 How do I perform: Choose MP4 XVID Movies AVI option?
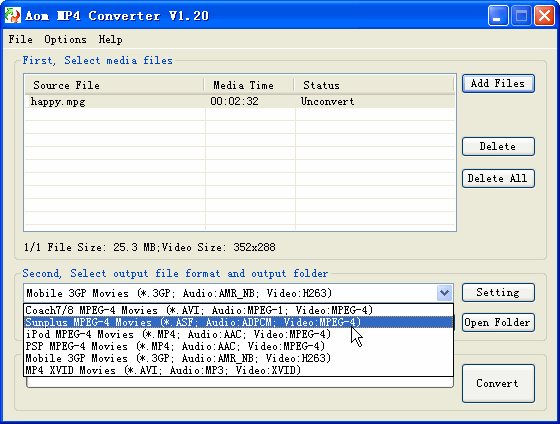coord(239,370)
